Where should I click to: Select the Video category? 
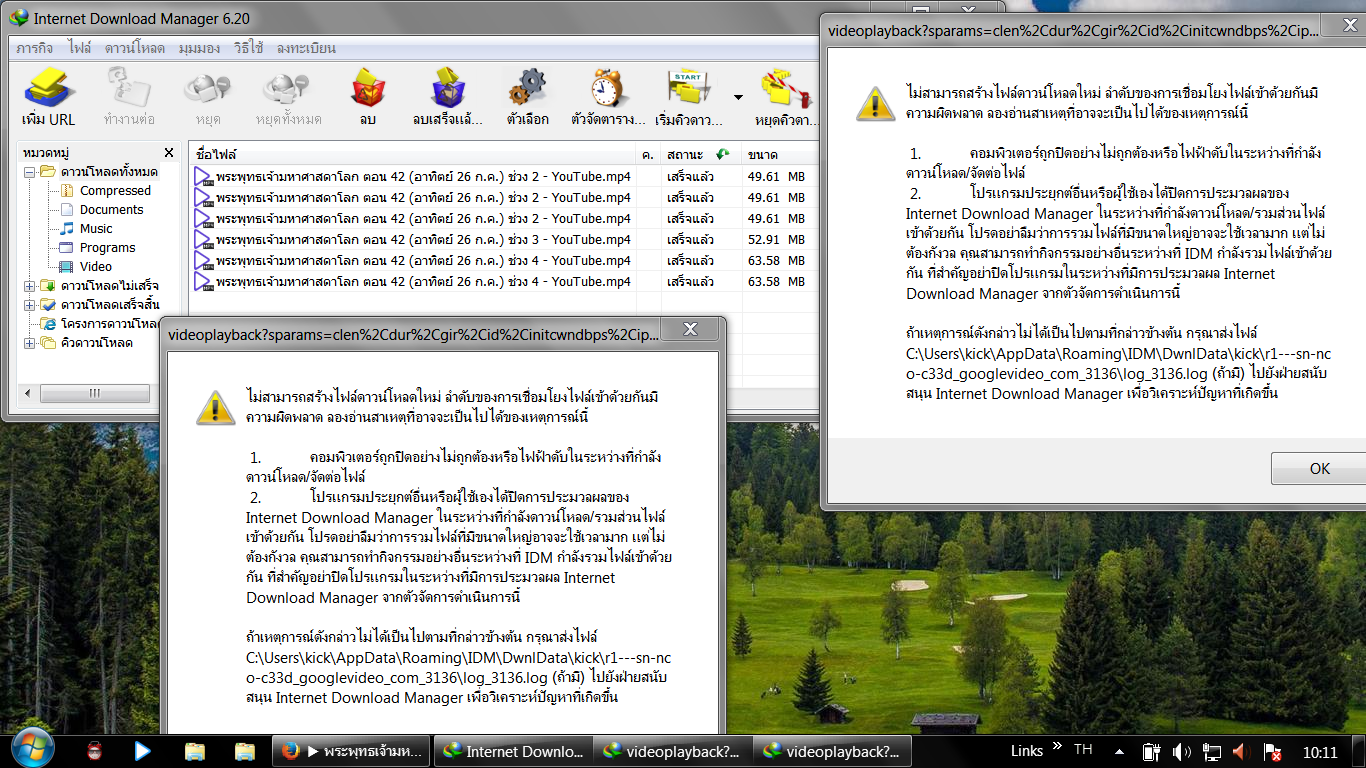coord(96,267)
